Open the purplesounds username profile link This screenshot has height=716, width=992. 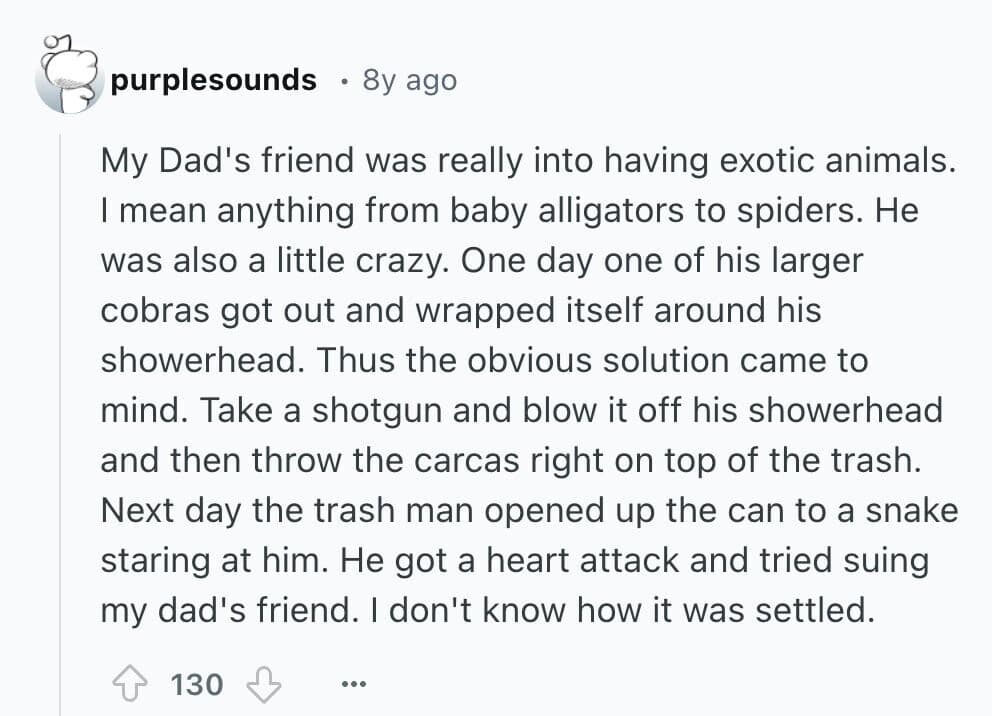[213, 80]
